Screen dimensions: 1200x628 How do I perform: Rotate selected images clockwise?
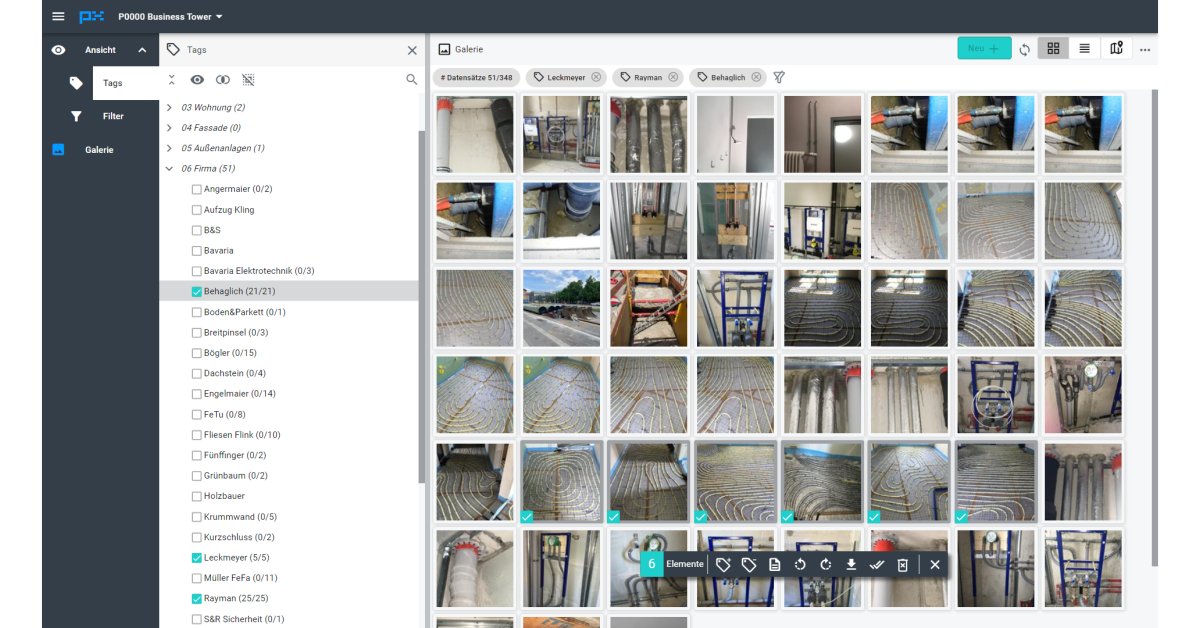[826, 565]
